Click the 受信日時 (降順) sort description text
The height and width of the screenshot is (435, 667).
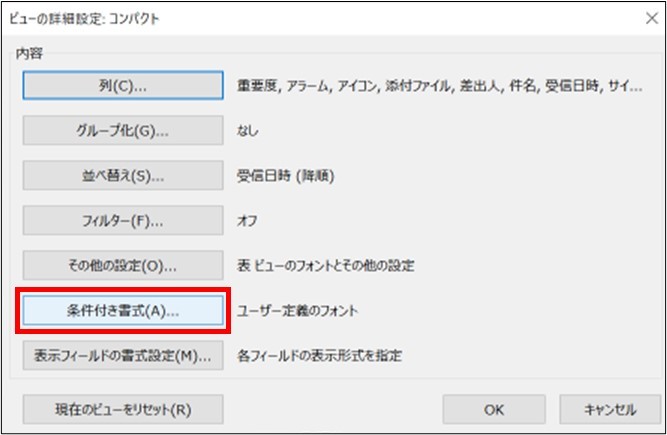click(x=285, y=176)
